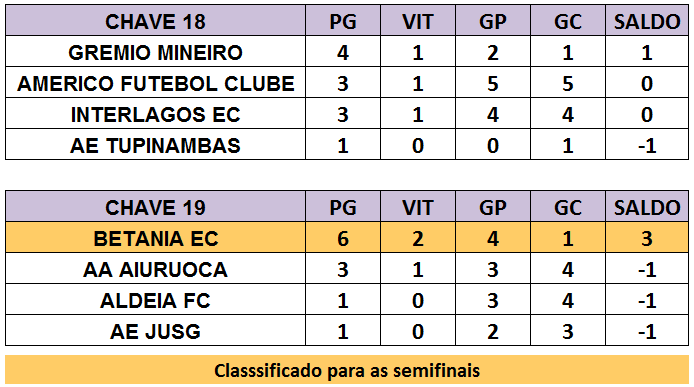The height and width of the screenshot is (387, 694).
Task: Select the PG column header in CHAVE 18
Action: (343, 20)
